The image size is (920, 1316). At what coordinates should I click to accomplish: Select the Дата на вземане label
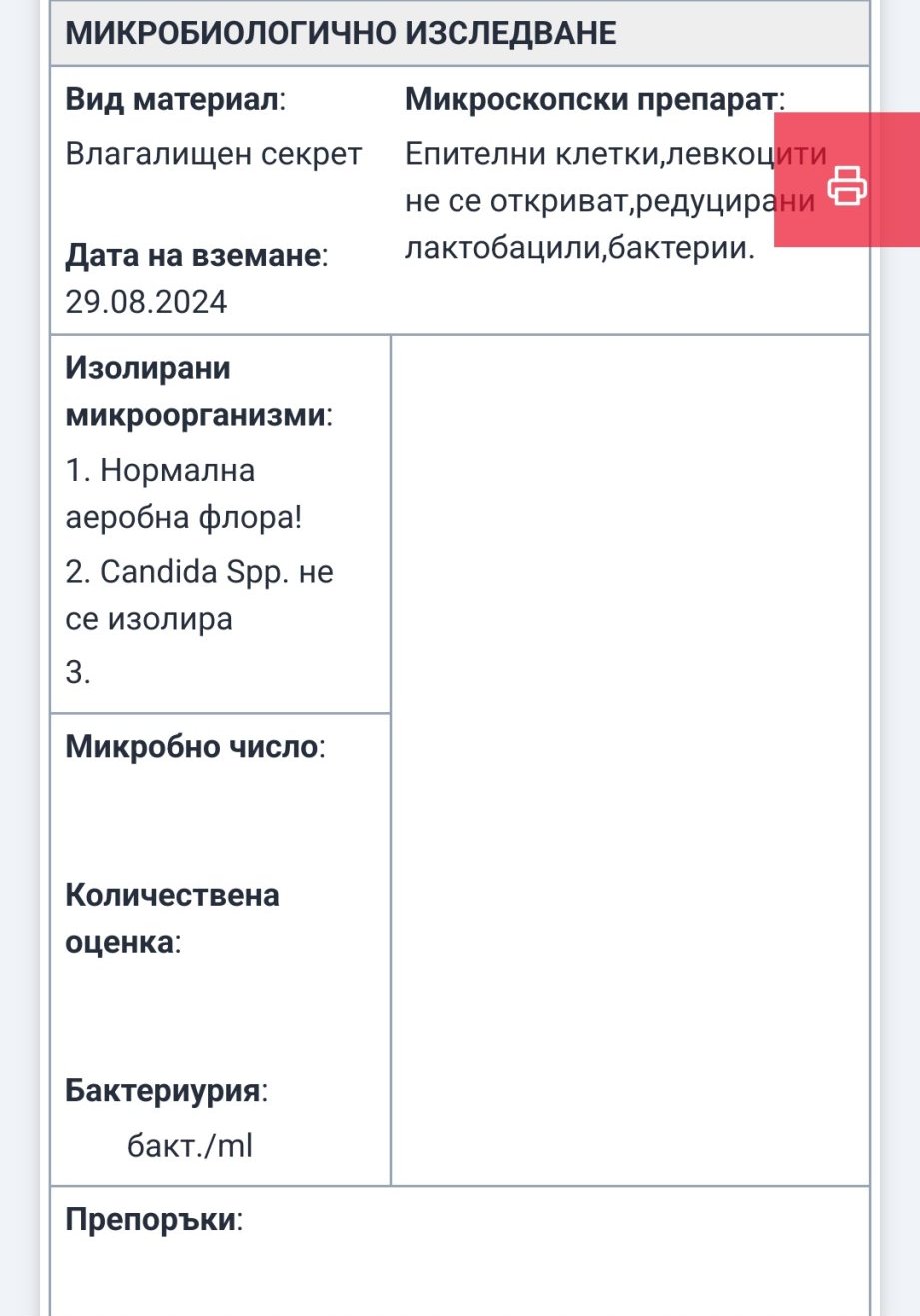pos(196,255)
